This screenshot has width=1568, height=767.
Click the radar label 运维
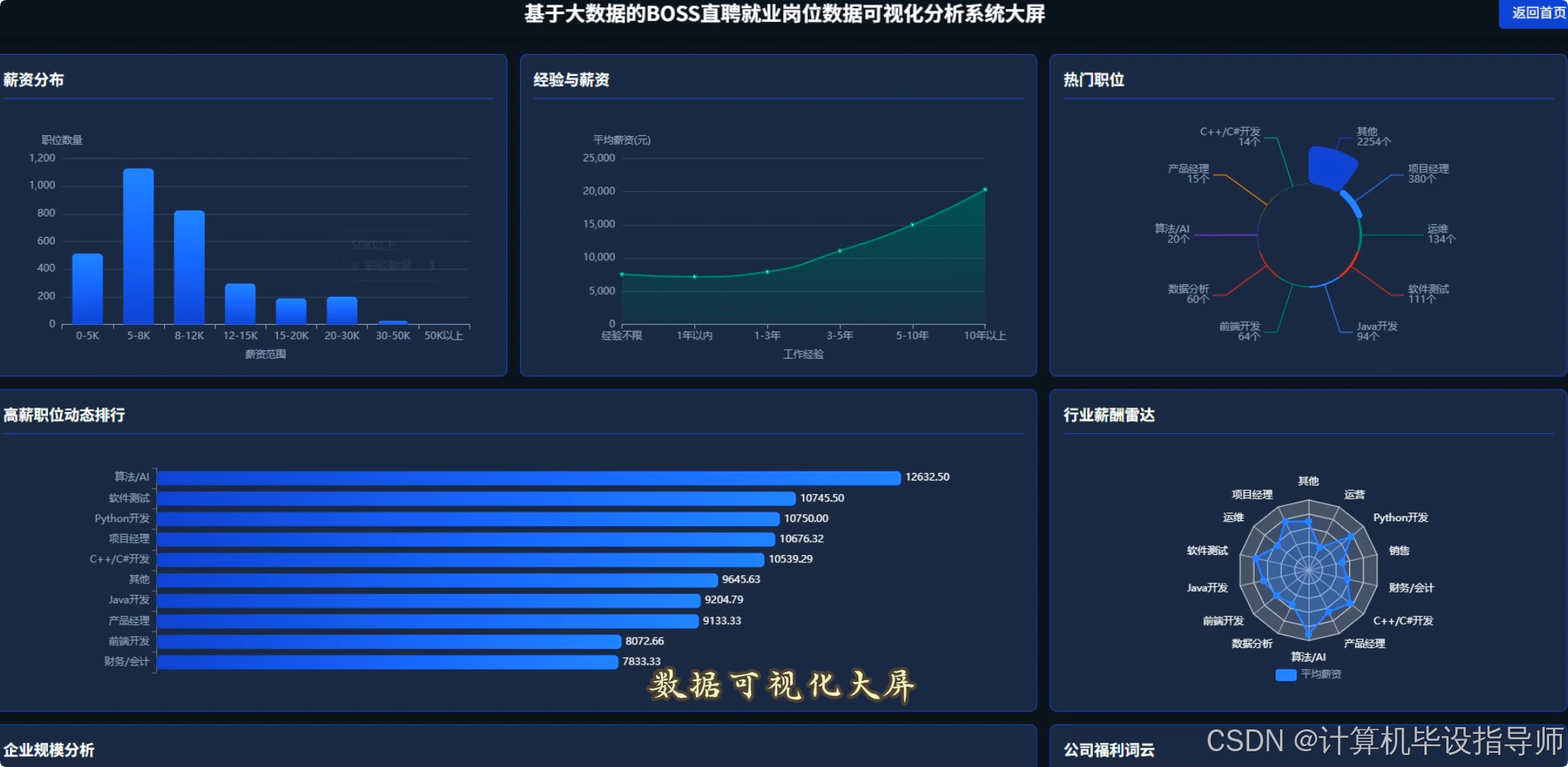click(x=1233, y=518)
